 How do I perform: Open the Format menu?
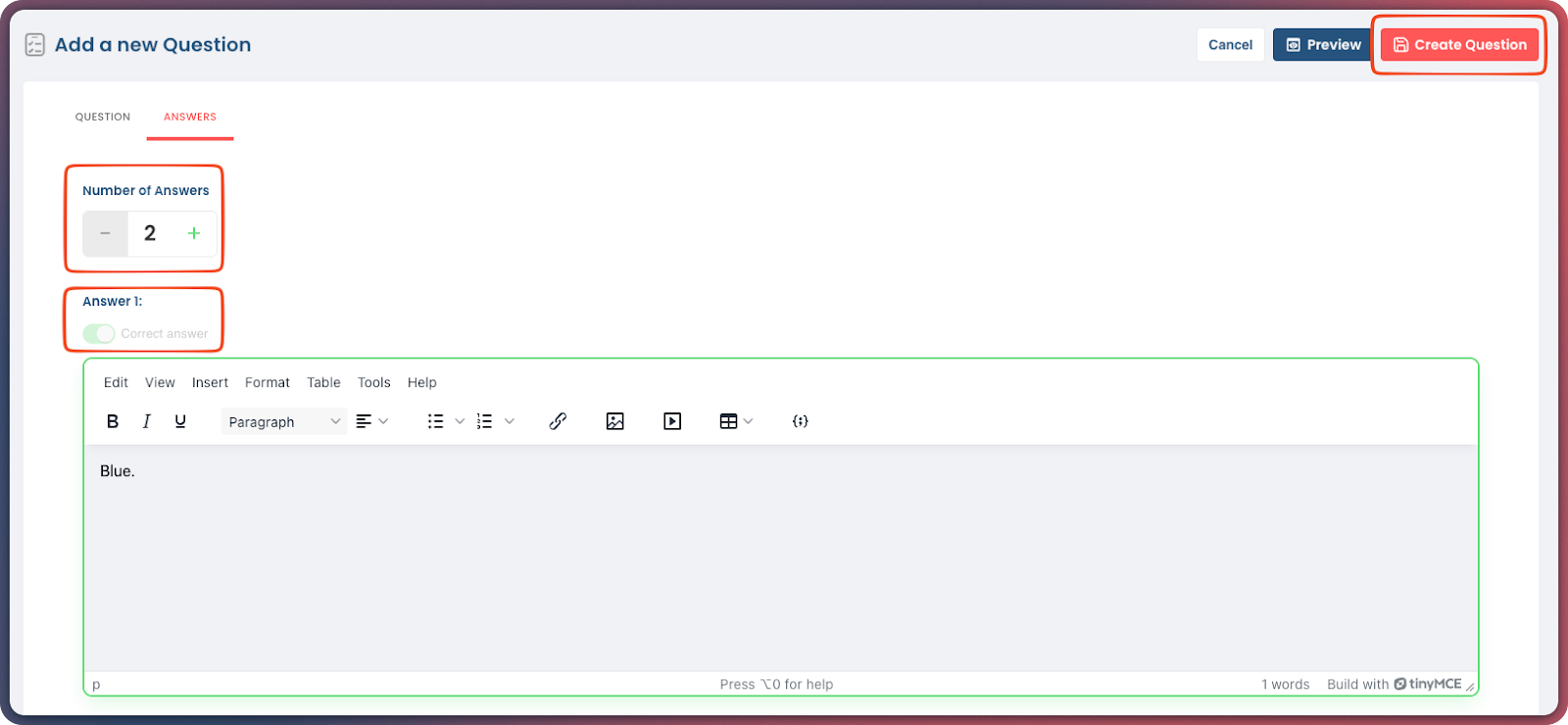(267, 383)
